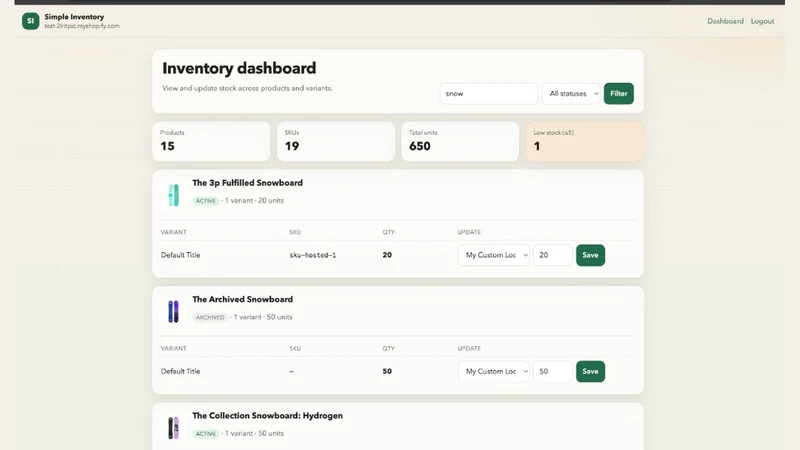Expand location dropdown for Archived Snowboard

(494, 371)
